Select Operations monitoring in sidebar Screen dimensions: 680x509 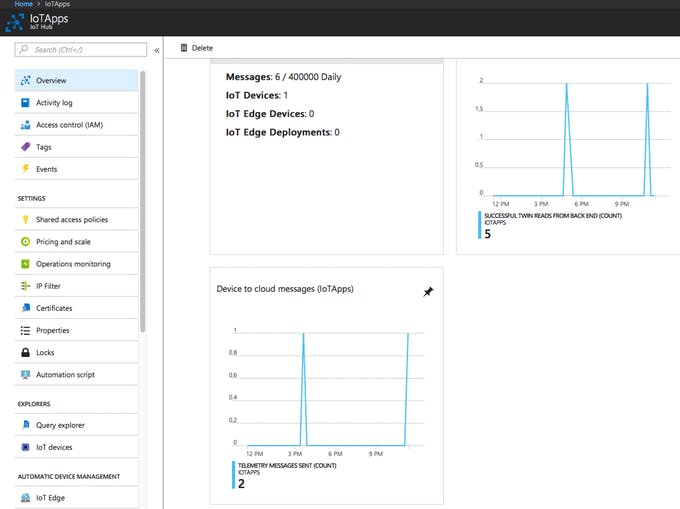coord(73,264)
